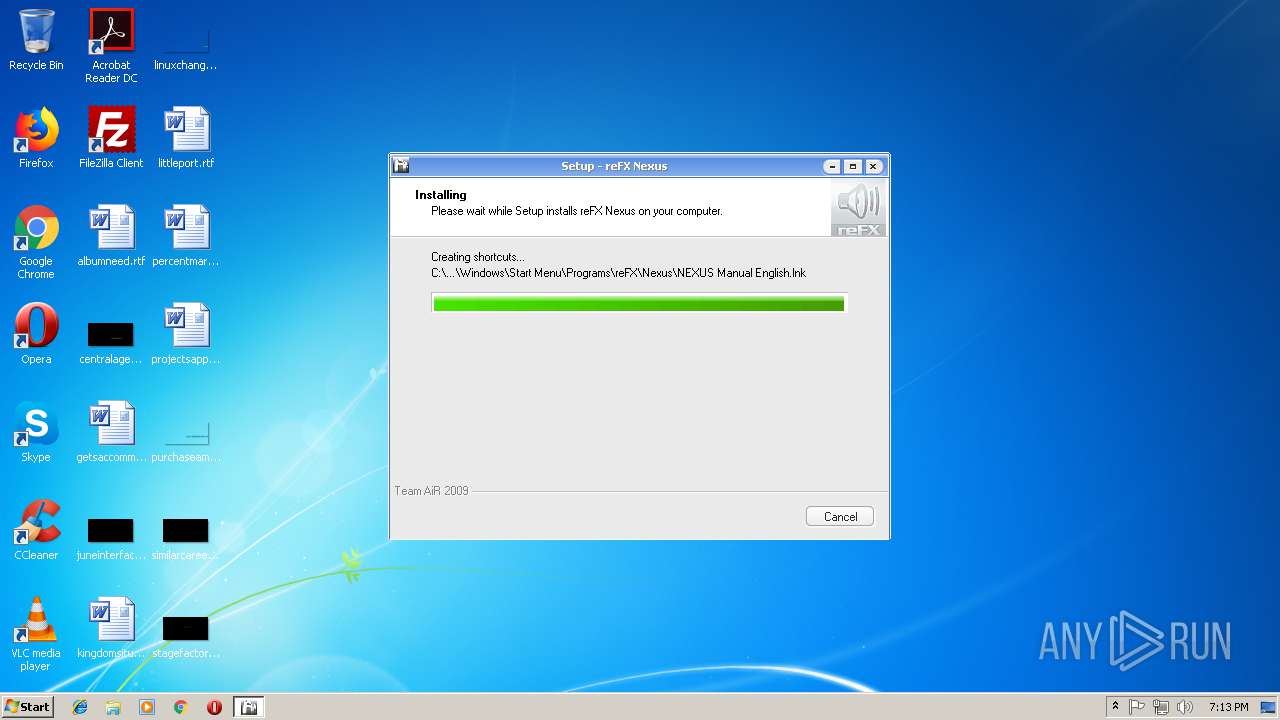Minimize the Setup - reFX Nexus window
1280x720 pixels.
[x=832, y=166]
